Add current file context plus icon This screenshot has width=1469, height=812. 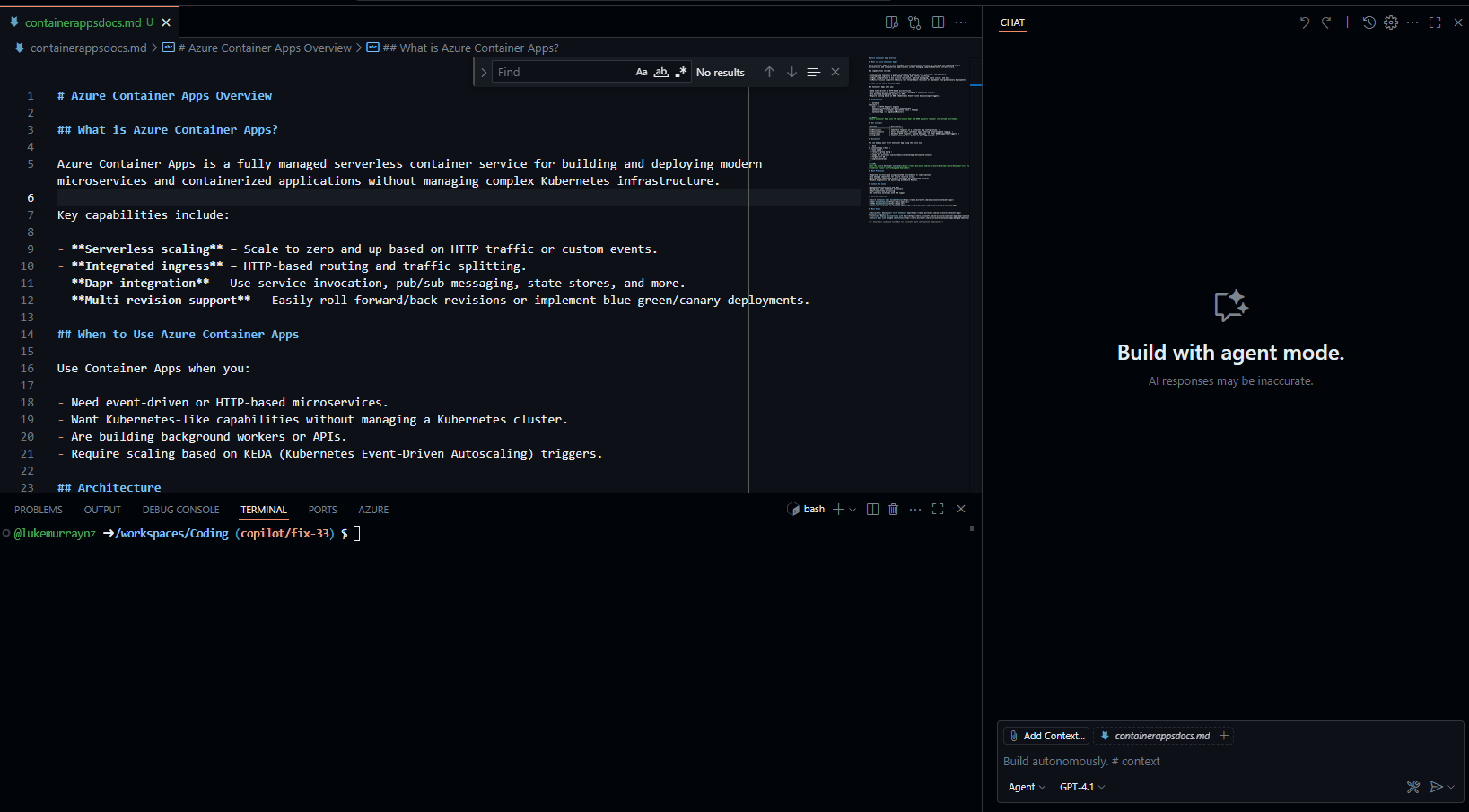[1224, 736]
